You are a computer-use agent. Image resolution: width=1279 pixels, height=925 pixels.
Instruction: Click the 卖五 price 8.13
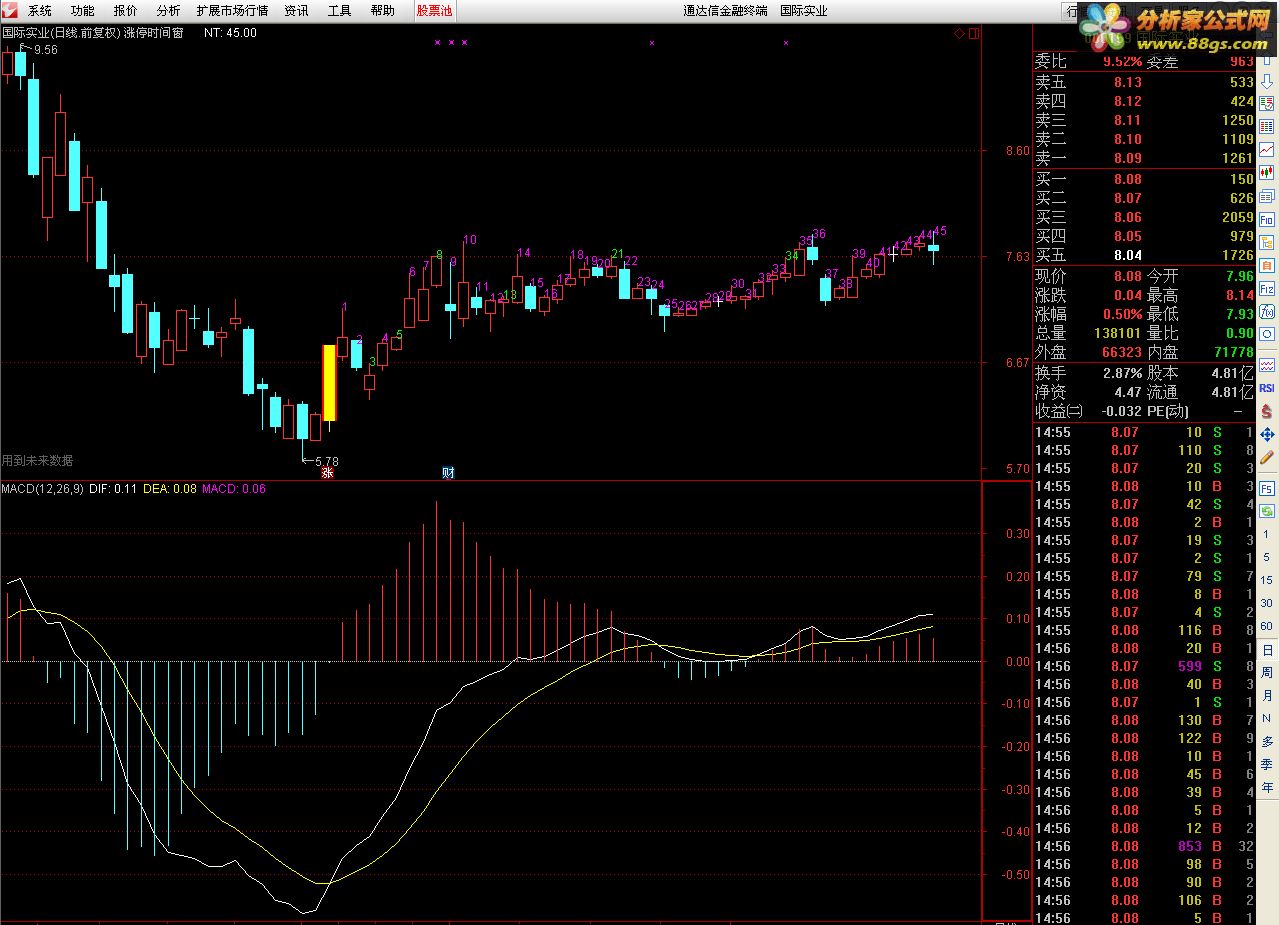click(x=1127, y=83)
